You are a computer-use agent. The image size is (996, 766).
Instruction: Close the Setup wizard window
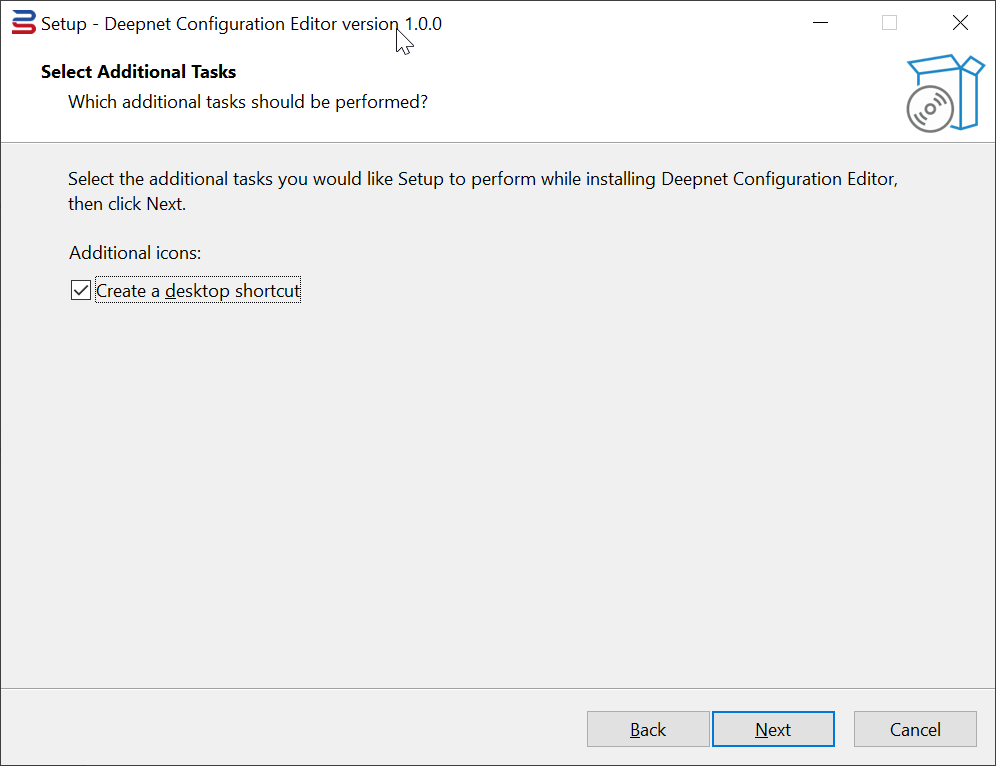(x=960, y=23)
